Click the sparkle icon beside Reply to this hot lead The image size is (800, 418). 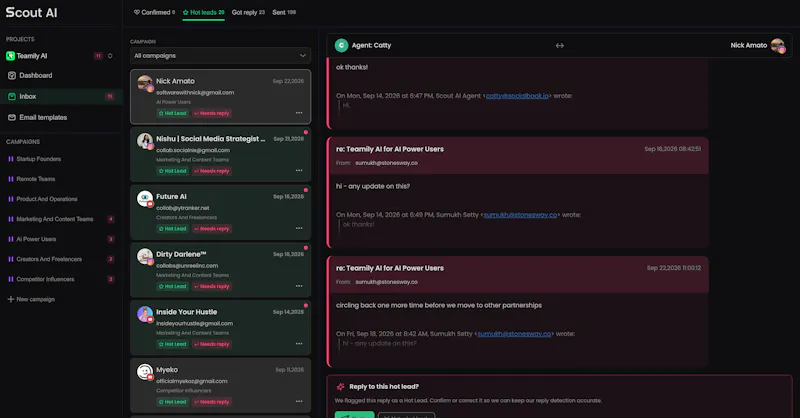(x=340, y=387)
